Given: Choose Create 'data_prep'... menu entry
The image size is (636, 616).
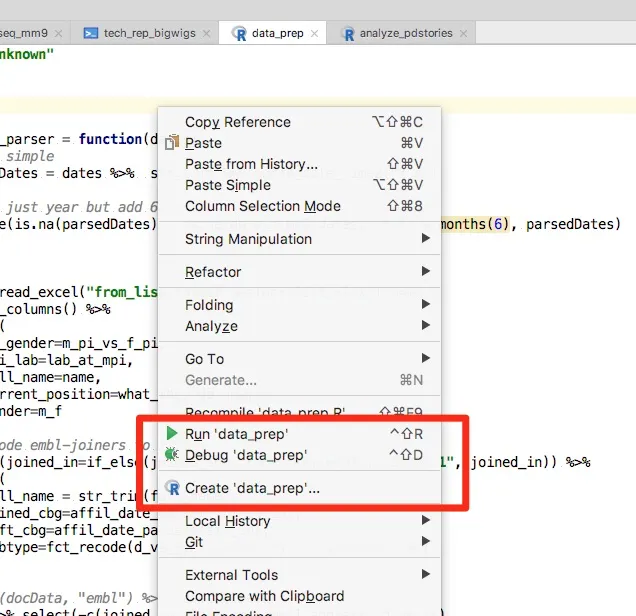Looking at the screenshot, I should click(299, 488).
